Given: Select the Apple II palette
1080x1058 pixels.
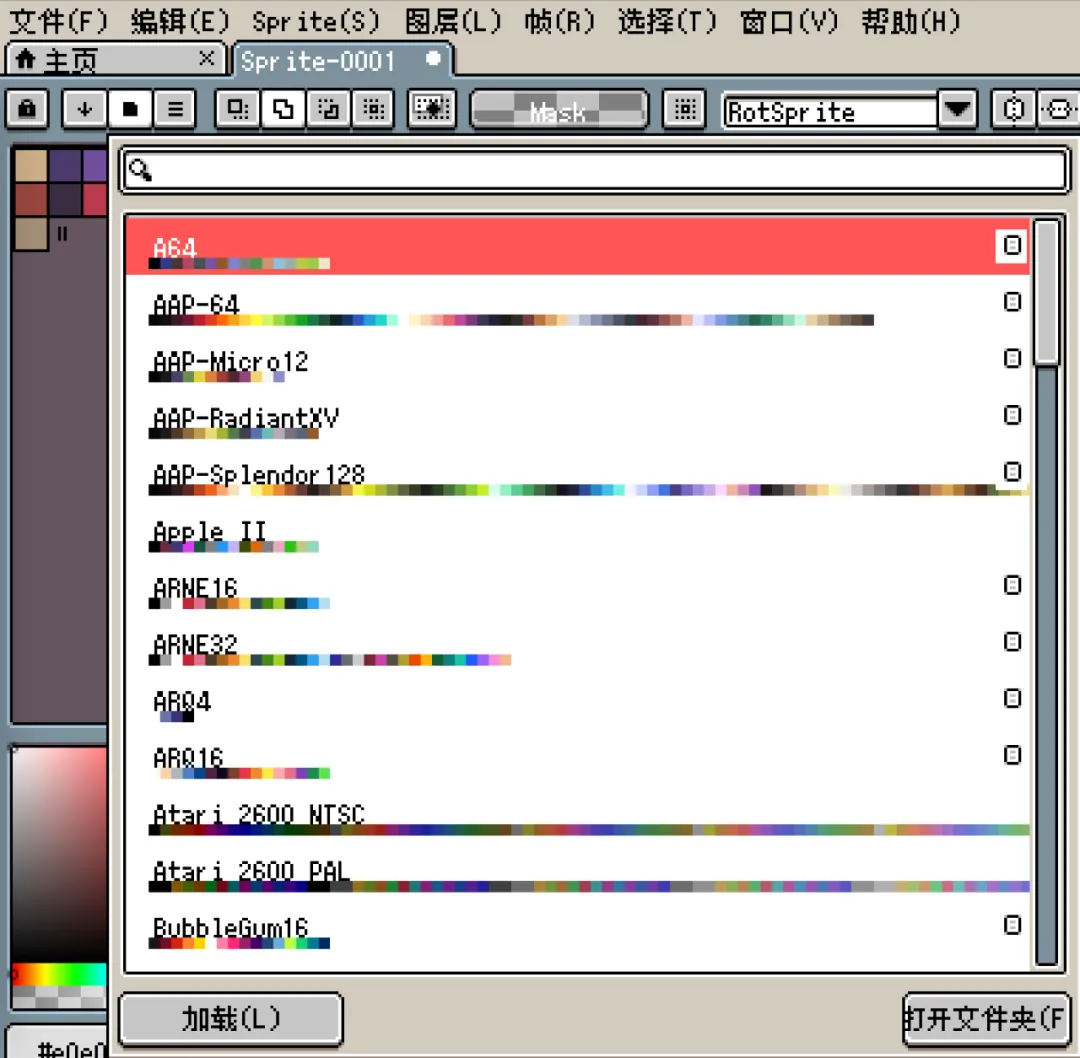Looking at the screenshot, I should pyautogui.click(x=577, y=530).
